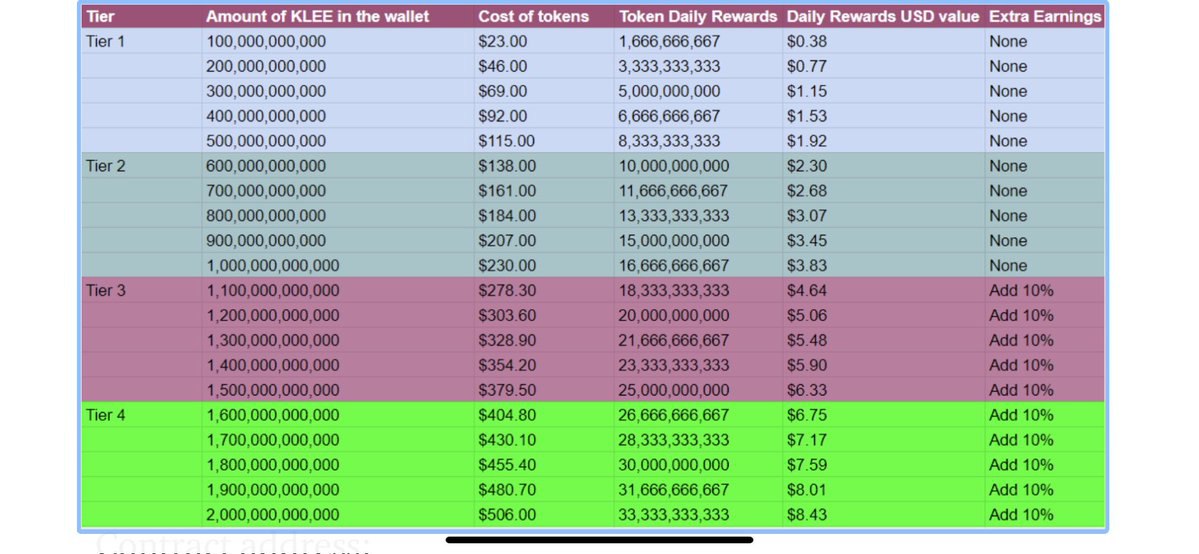Select the 'Extra Earnings' column header
Image resolution: width=1199 pixels, height=554 pixels.
1045,17
